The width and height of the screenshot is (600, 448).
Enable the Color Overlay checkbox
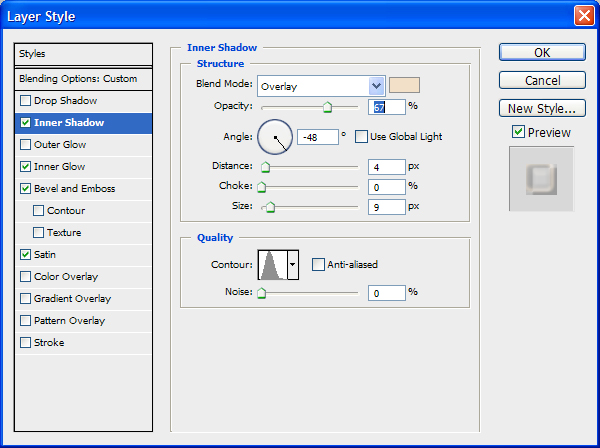tap(25, 277)
